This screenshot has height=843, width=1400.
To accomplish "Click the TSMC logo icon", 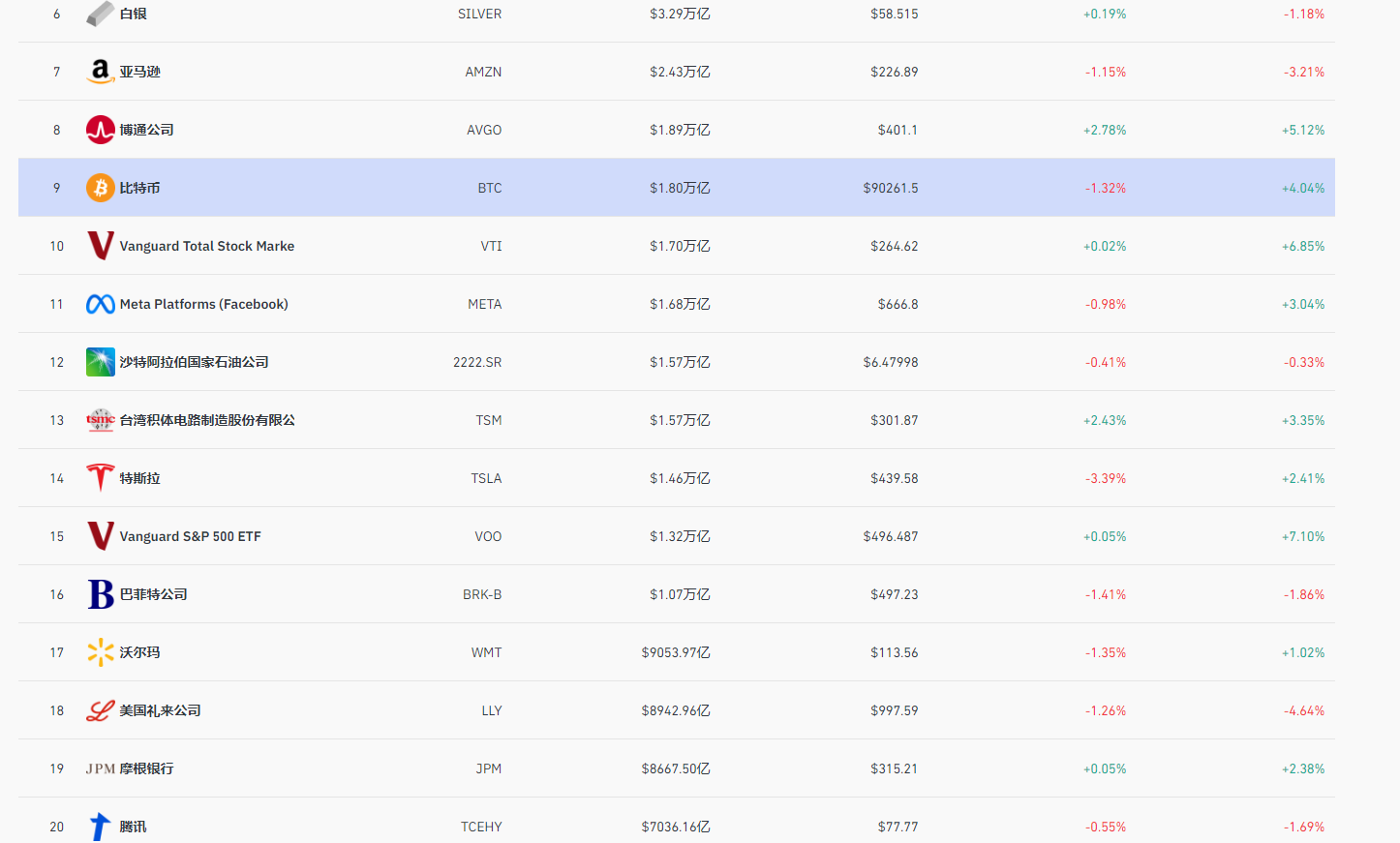I will coord(100,420).
